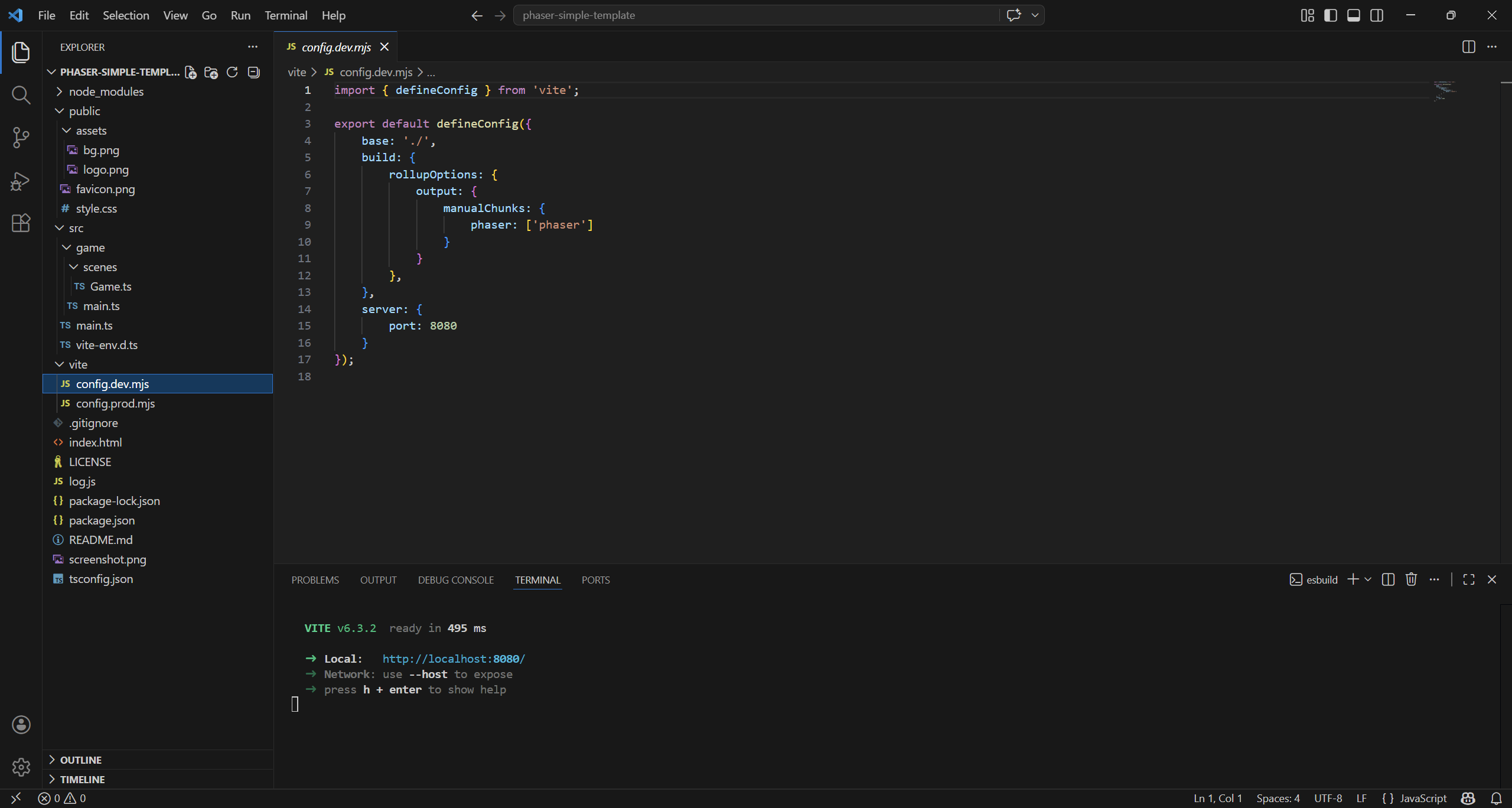The width and height of the screenshot is (1512, 808).
Task: Open the Terminal menu
Action: [285, 15]
